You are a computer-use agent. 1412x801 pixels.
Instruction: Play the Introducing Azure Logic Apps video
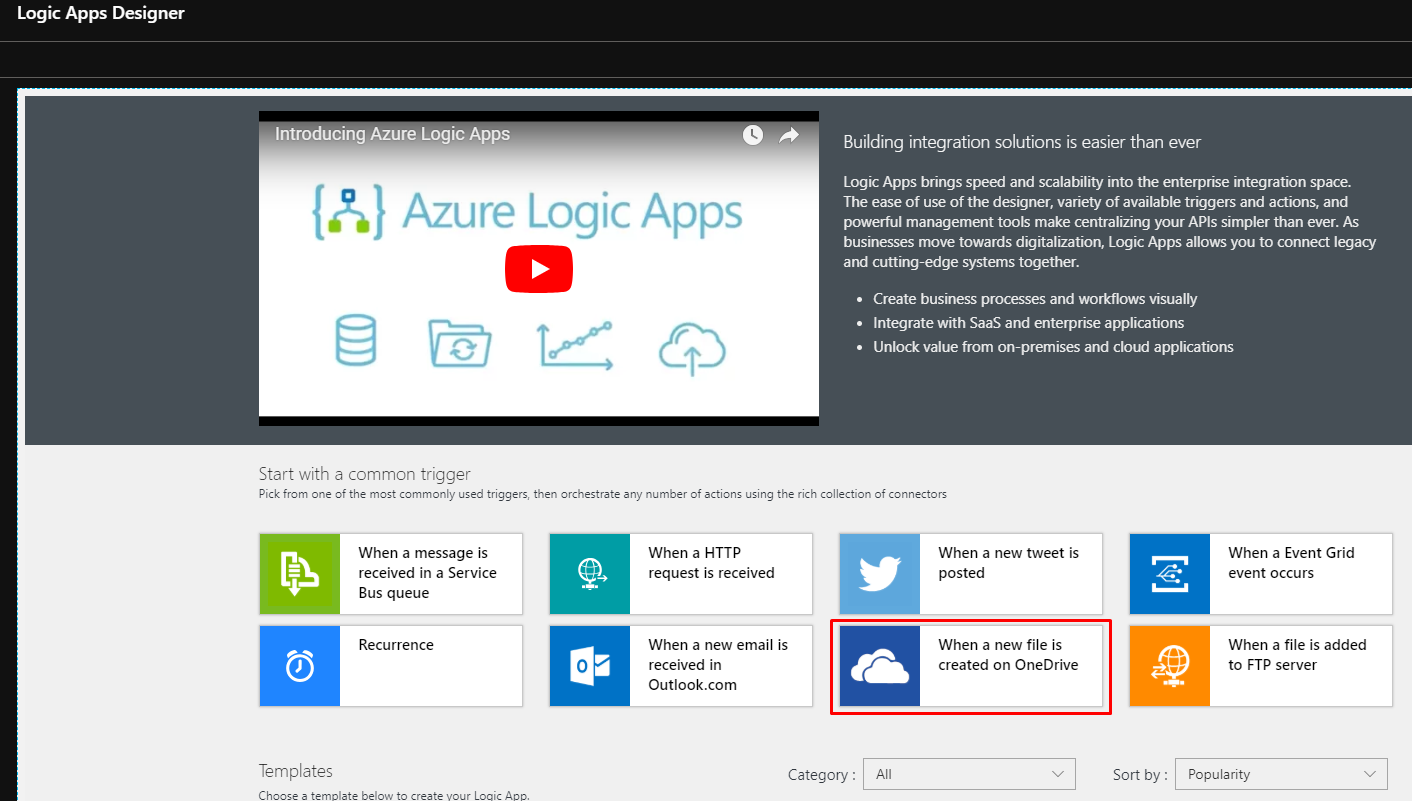point(538,269)
